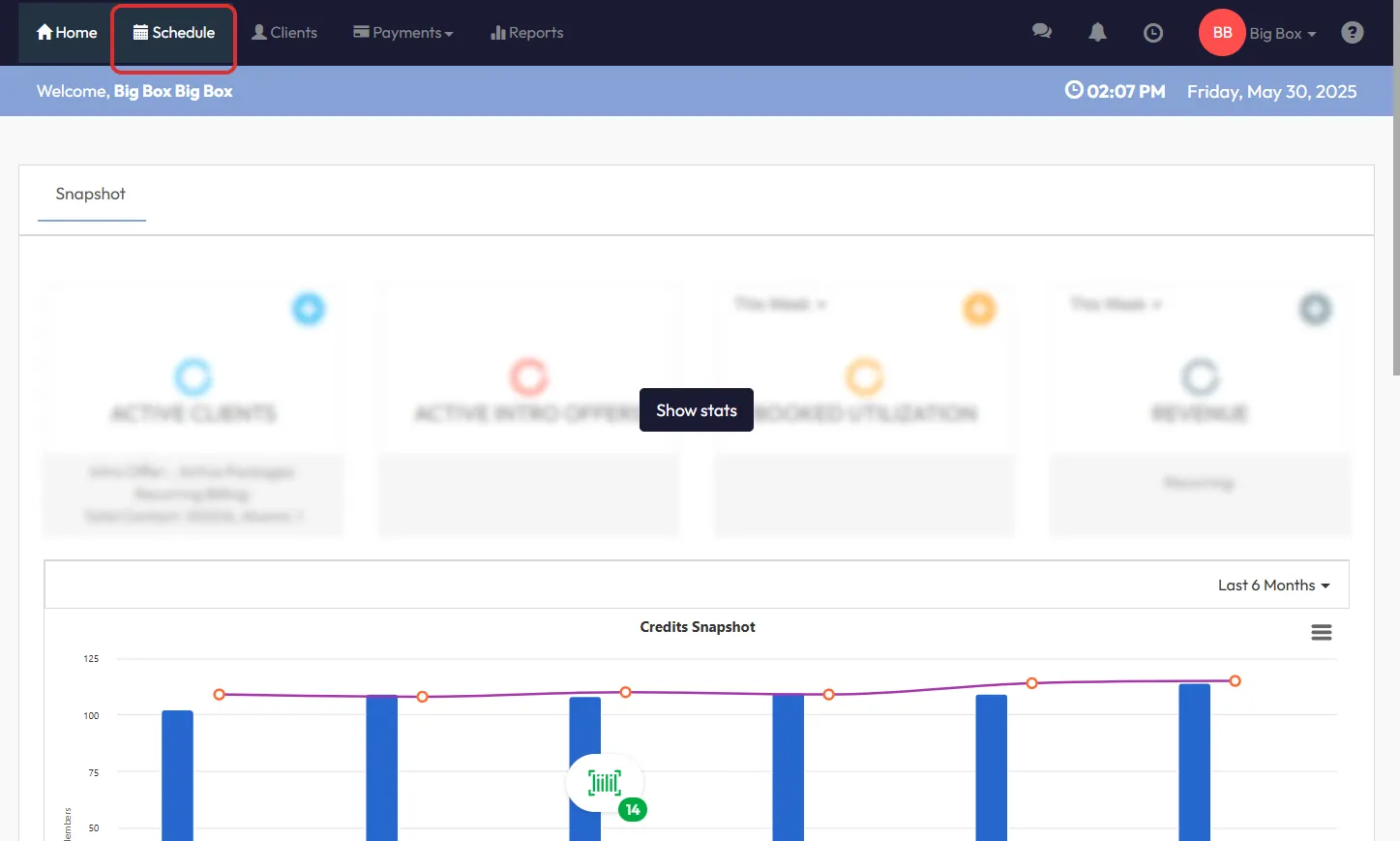Open the Last 6 Months range dropdown
The height and width of the screenshot is (841, 1400).
[x=1273, y=586]
